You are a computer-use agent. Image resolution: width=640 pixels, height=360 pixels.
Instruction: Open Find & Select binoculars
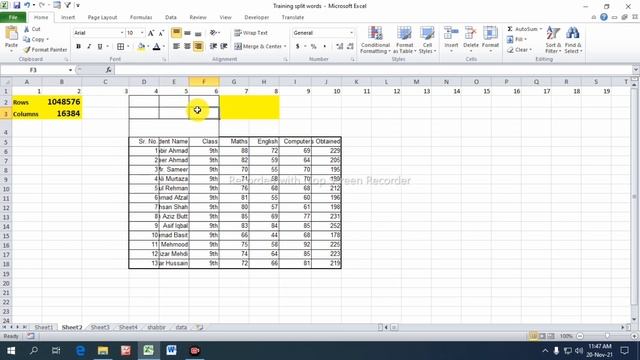[573, 40]
